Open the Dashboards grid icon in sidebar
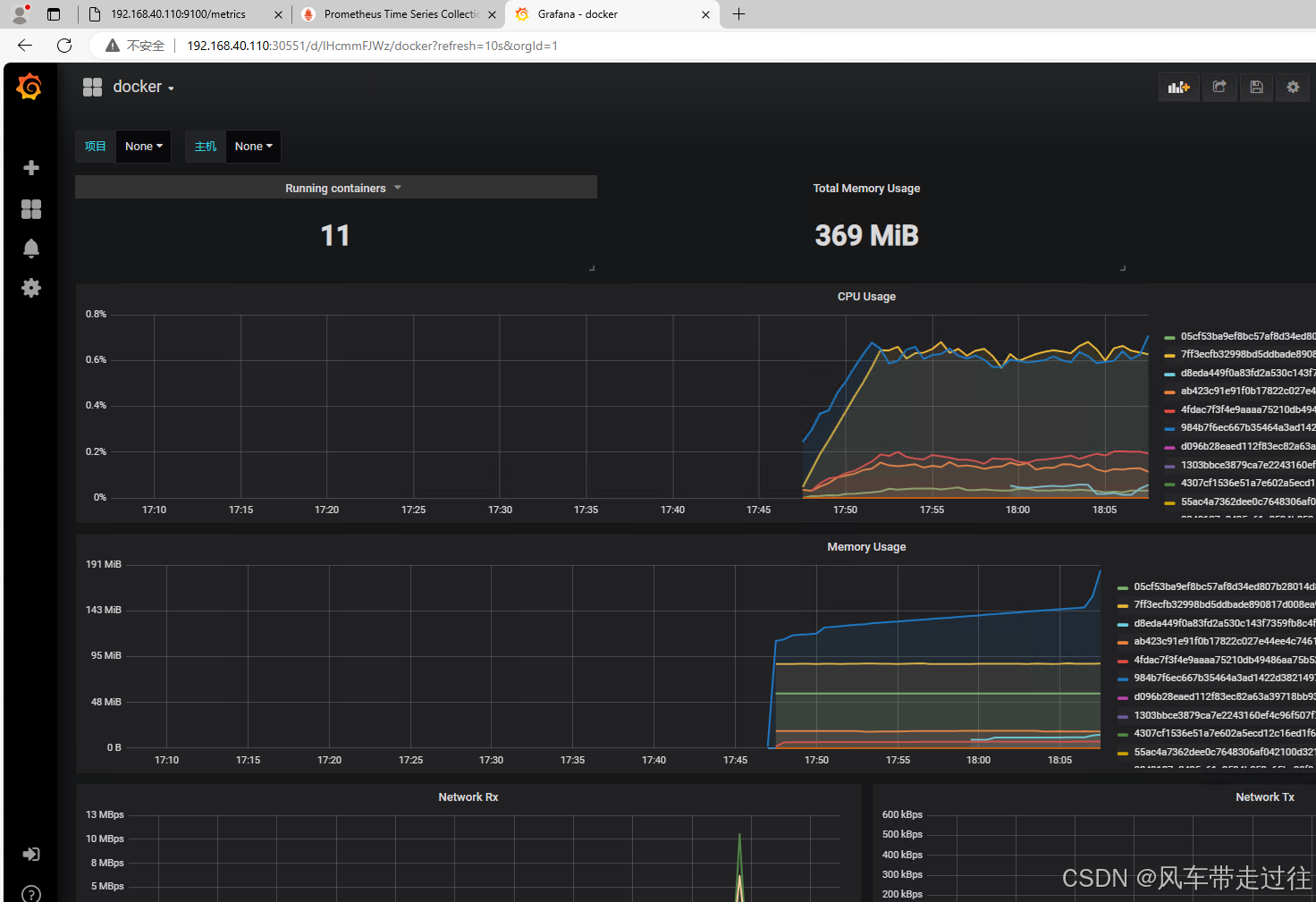Screen dimensions: 1316x902 (31, 208)
